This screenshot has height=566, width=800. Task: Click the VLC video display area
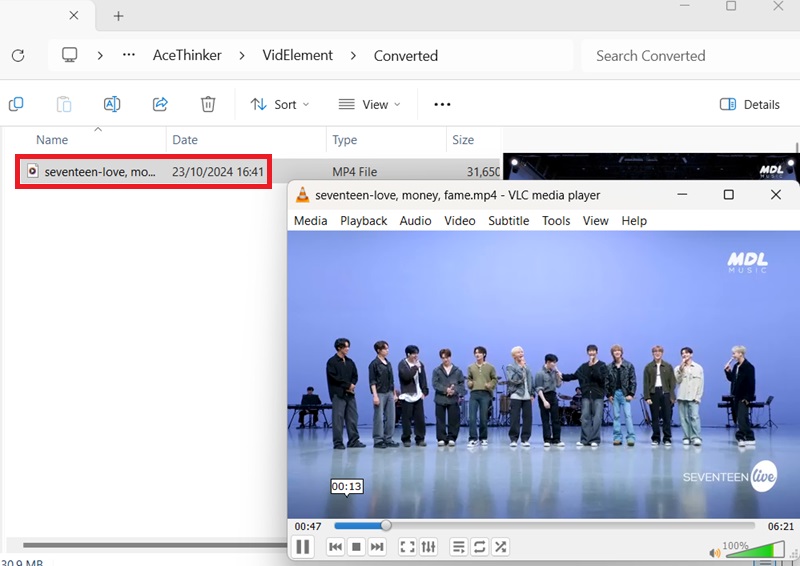[543, 375]
